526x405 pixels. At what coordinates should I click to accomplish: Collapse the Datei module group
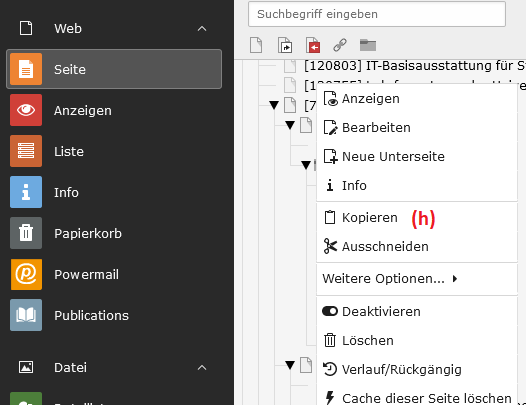tap(202, 367)
